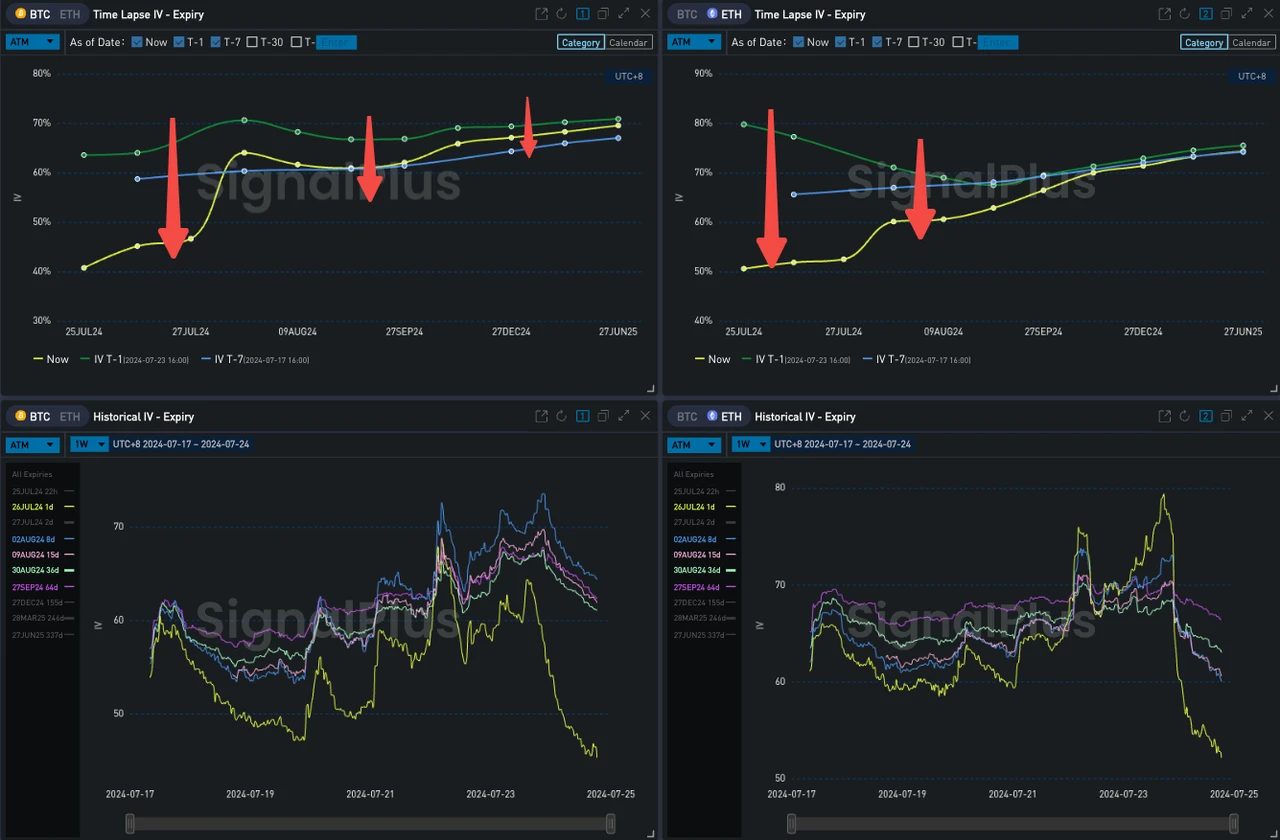The width and height of the screenshot is (1280, 840).
Task: Enable T-30 checkbox in BTC Time Lapse panel
Action: tap(252, 42)
